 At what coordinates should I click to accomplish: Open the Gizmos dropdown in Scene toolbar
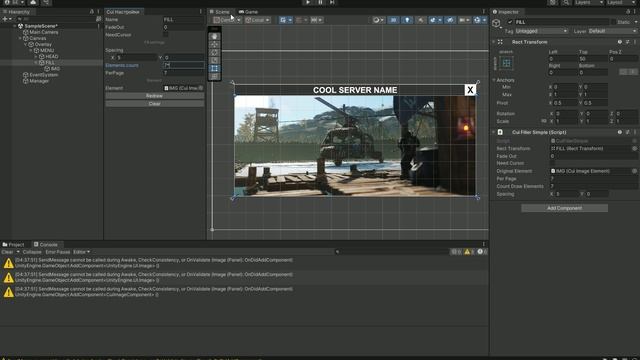coord(479,20)
